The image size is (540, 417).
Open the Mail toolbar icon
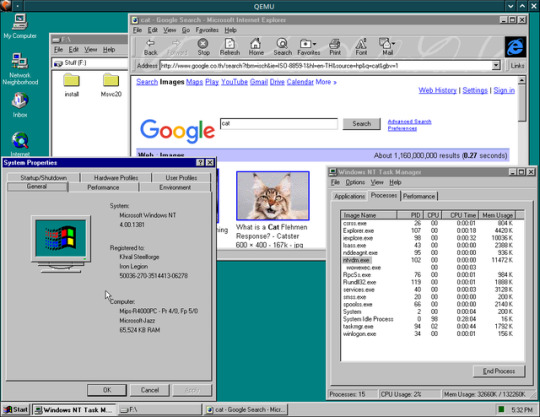point(387,47)
